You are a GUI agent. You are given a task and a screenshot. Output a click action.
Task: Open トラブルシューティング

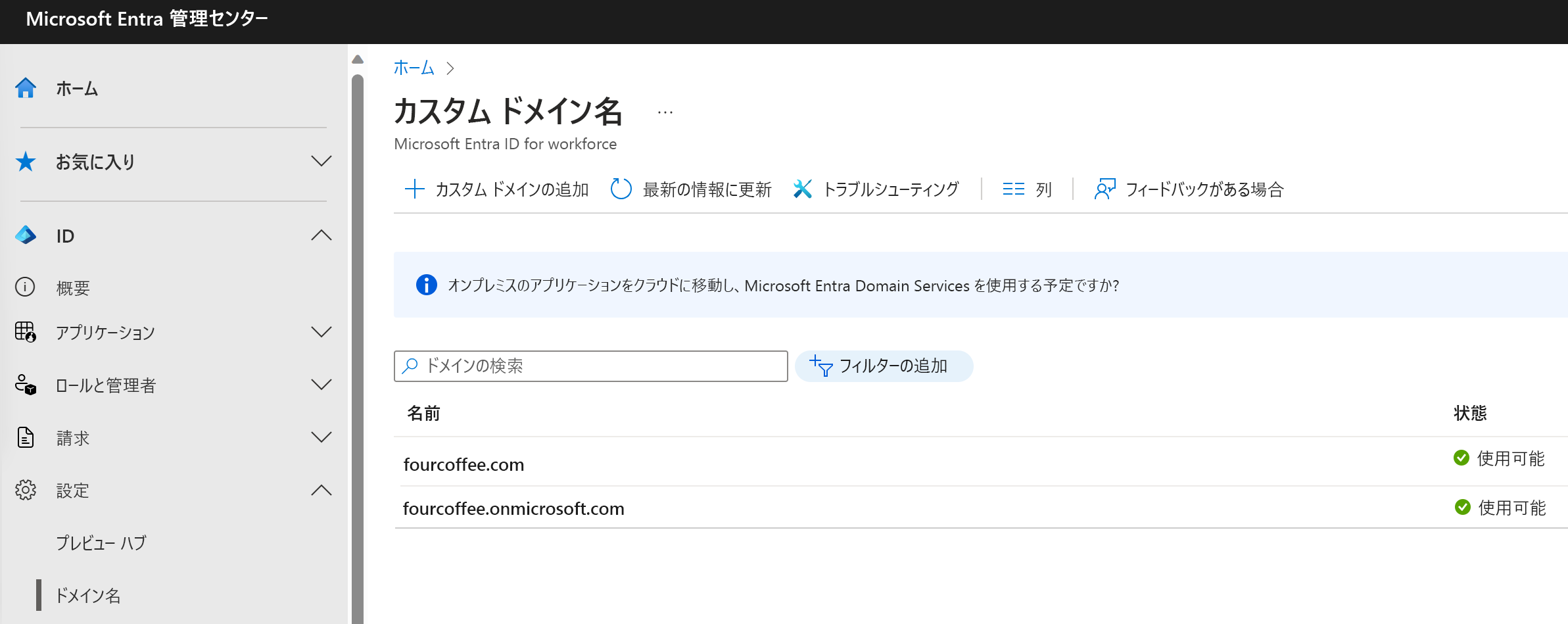pos(876,189)
